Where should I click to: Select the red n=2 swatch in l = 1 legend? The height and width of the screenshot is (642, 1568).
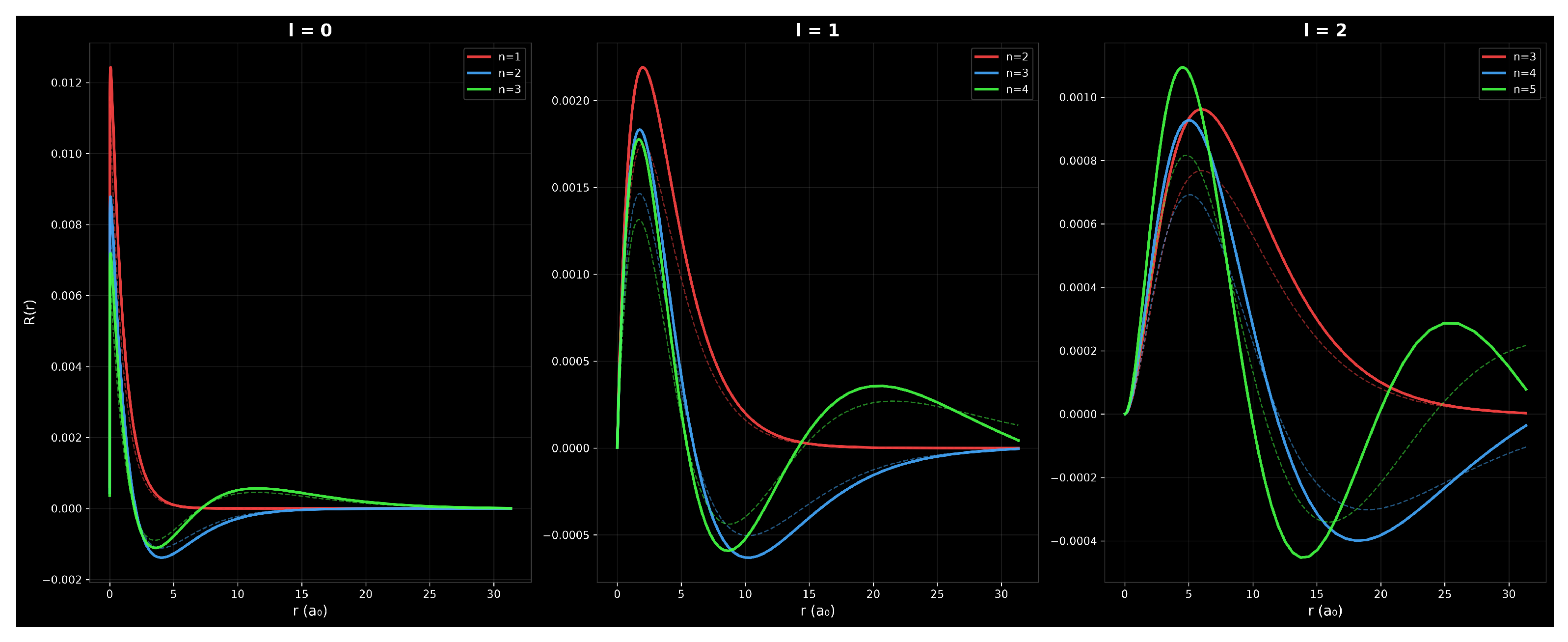point(986,56)
